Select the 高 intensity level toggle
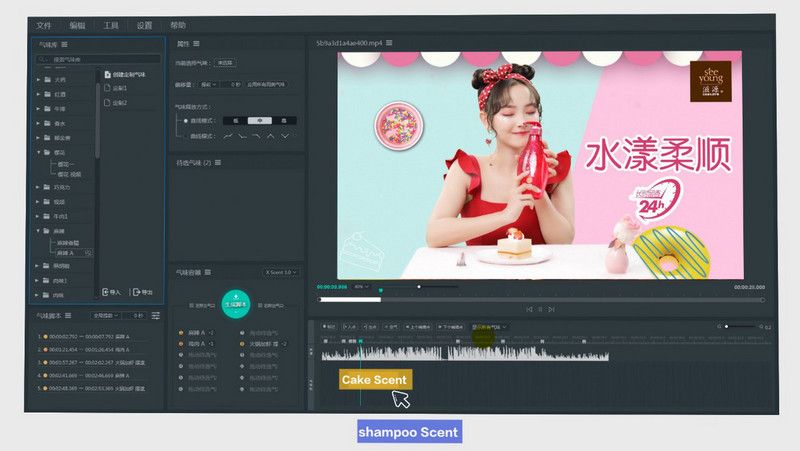This screenshot has width=800, height=451. [283, 120]
